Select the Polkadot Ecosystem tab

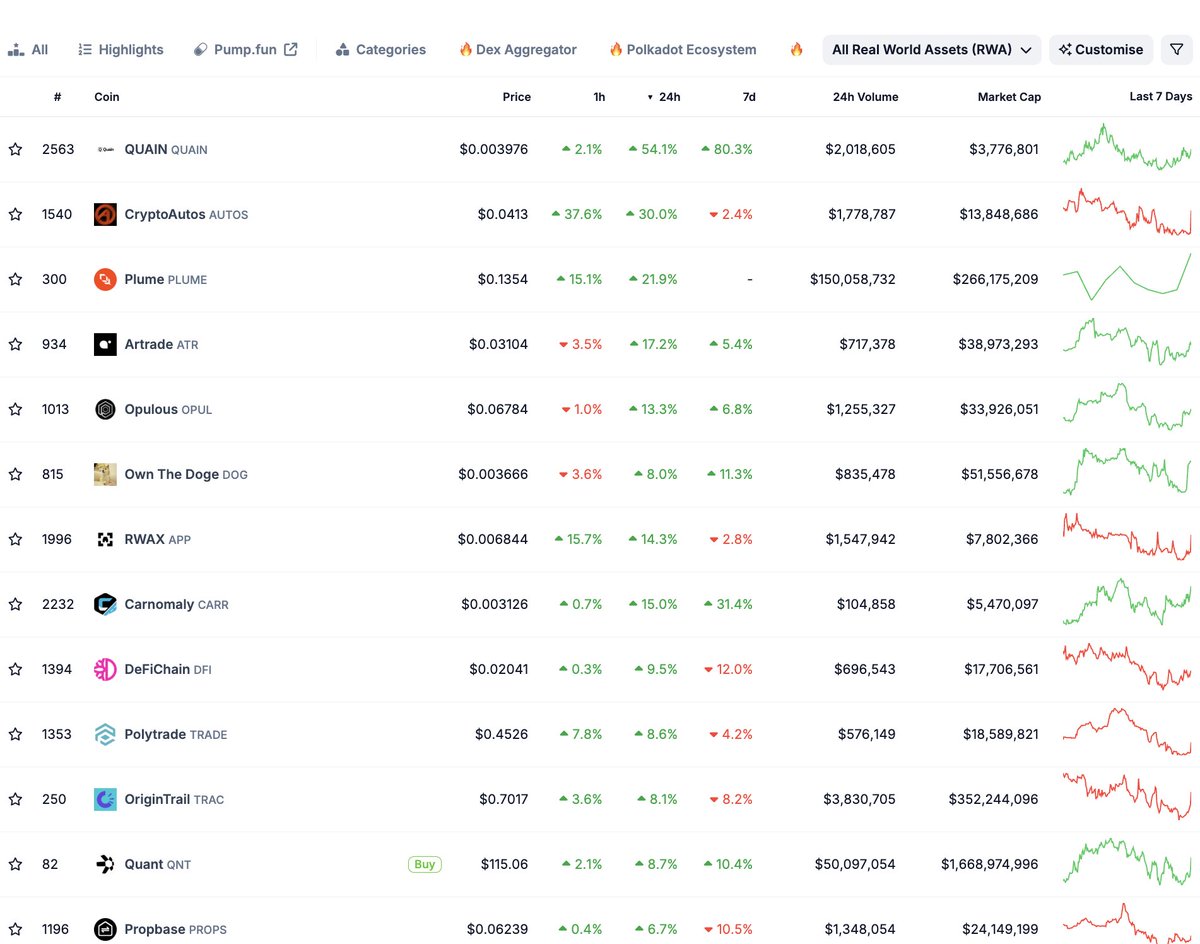683,49
